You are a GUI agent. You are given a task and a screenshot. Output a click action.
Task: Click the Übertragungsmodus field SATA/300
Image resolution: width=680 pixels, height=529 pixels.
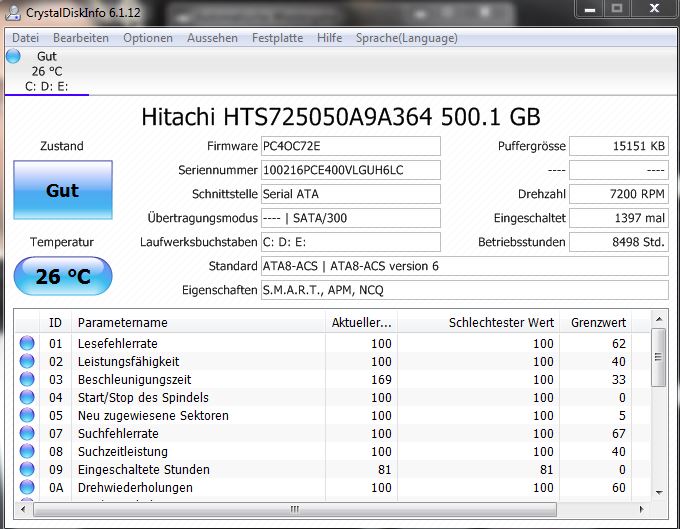tap(351, 218)
